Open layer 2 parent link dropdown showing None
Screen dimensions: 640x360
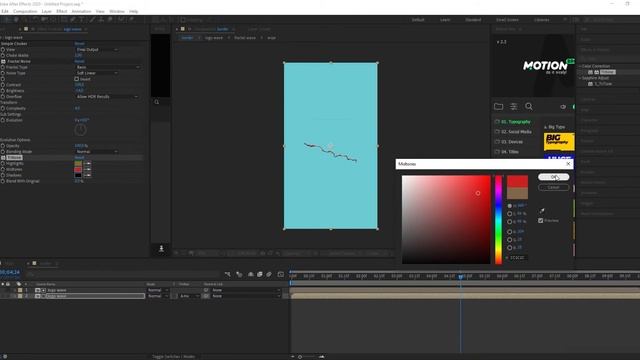coord(246,296)
